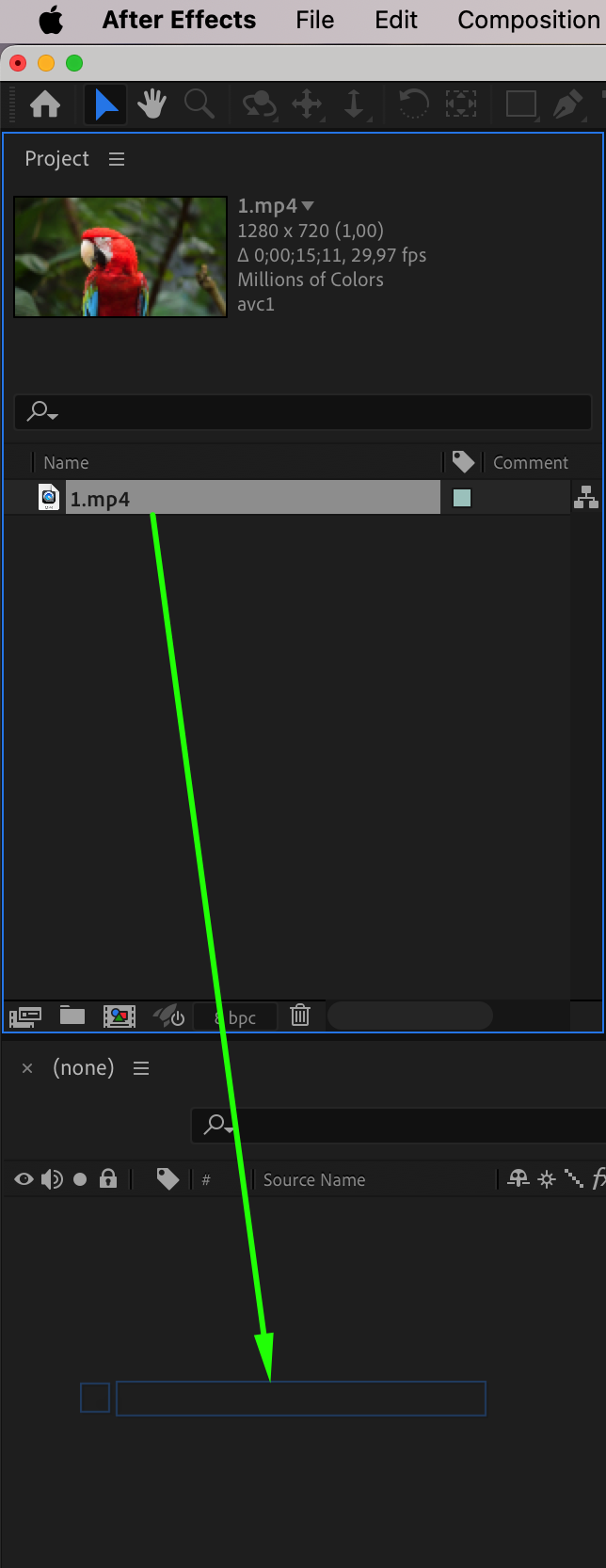Delete selected item with trash icon

pos(300,1016)
